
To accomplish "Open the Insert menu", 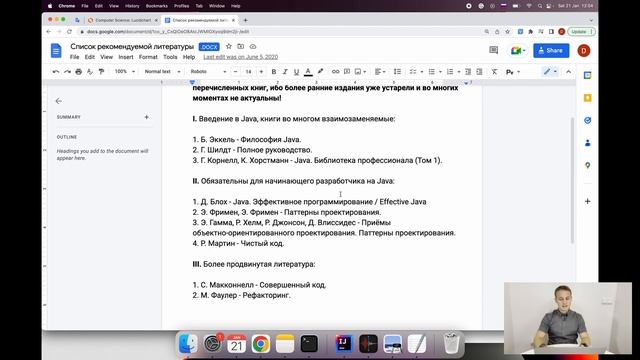I will [126, 57].
